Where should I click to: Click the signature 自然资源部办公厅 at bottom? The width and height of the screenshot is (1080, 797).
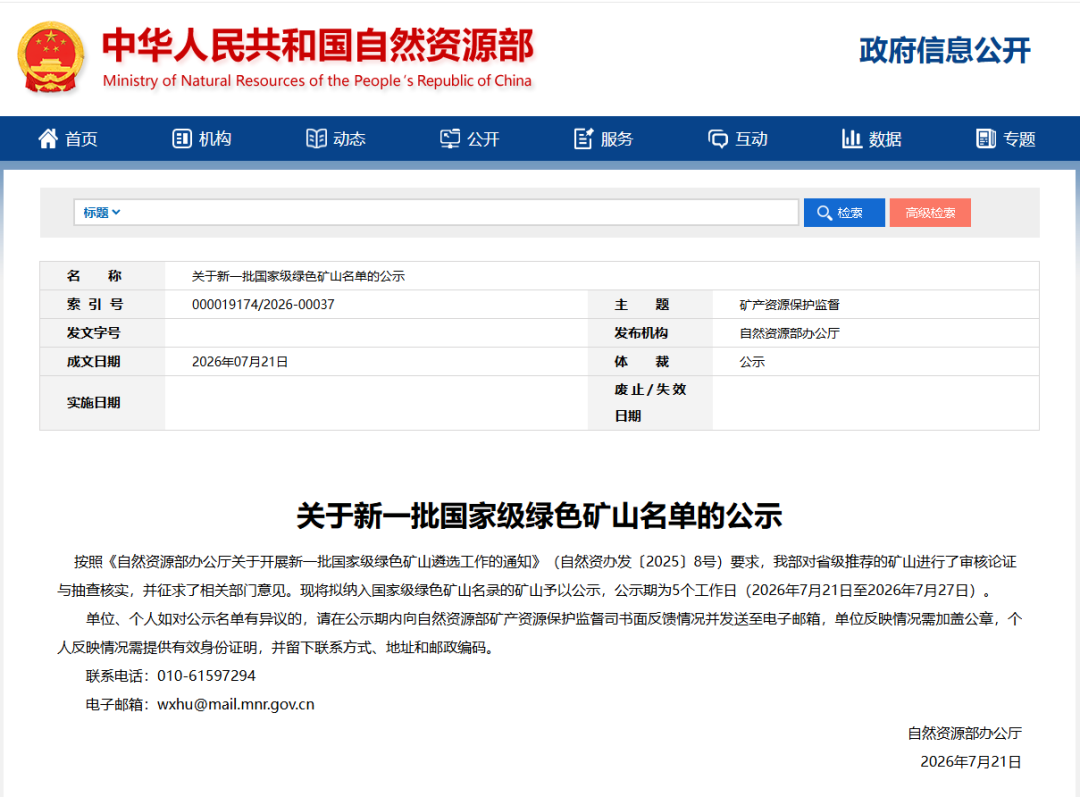point(964,733)
